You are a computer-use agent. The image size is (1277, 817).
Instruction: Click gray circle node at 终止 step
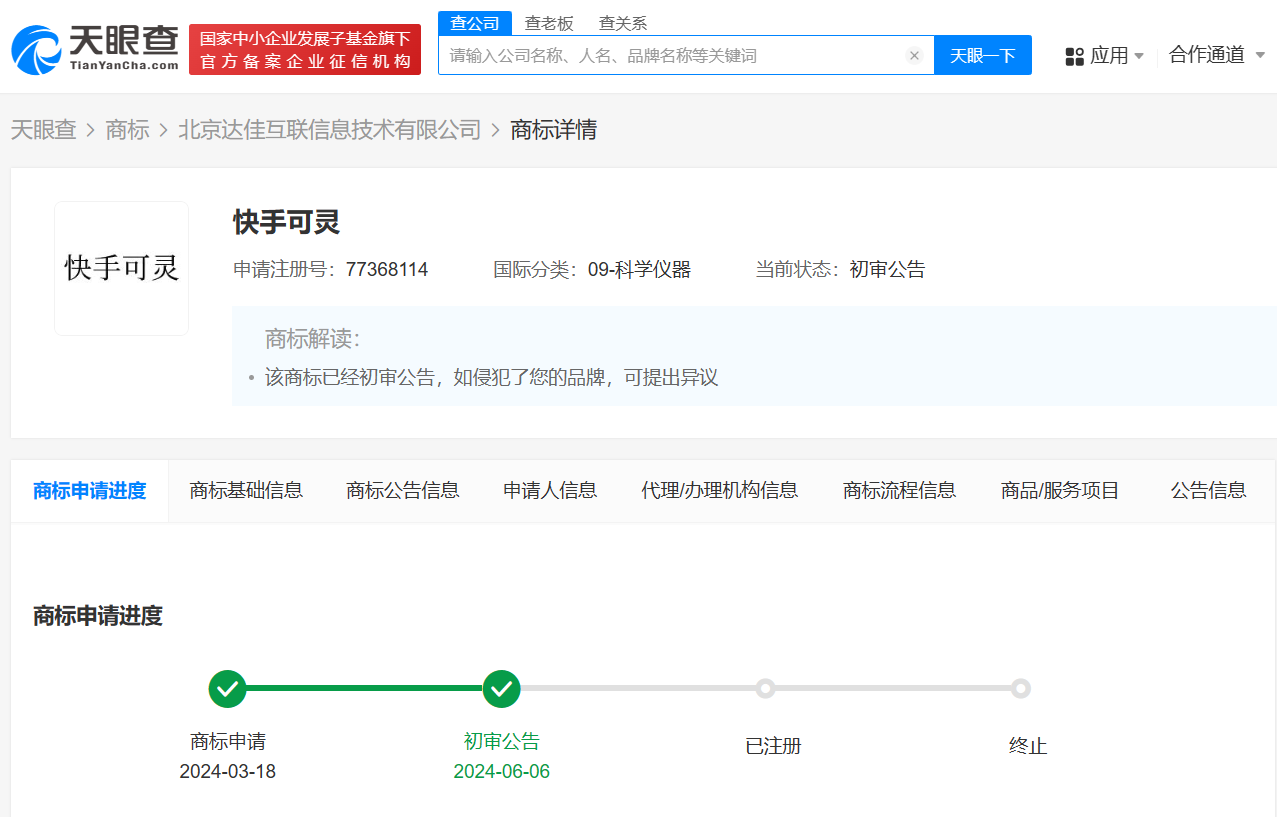[x=1020, y=688]
